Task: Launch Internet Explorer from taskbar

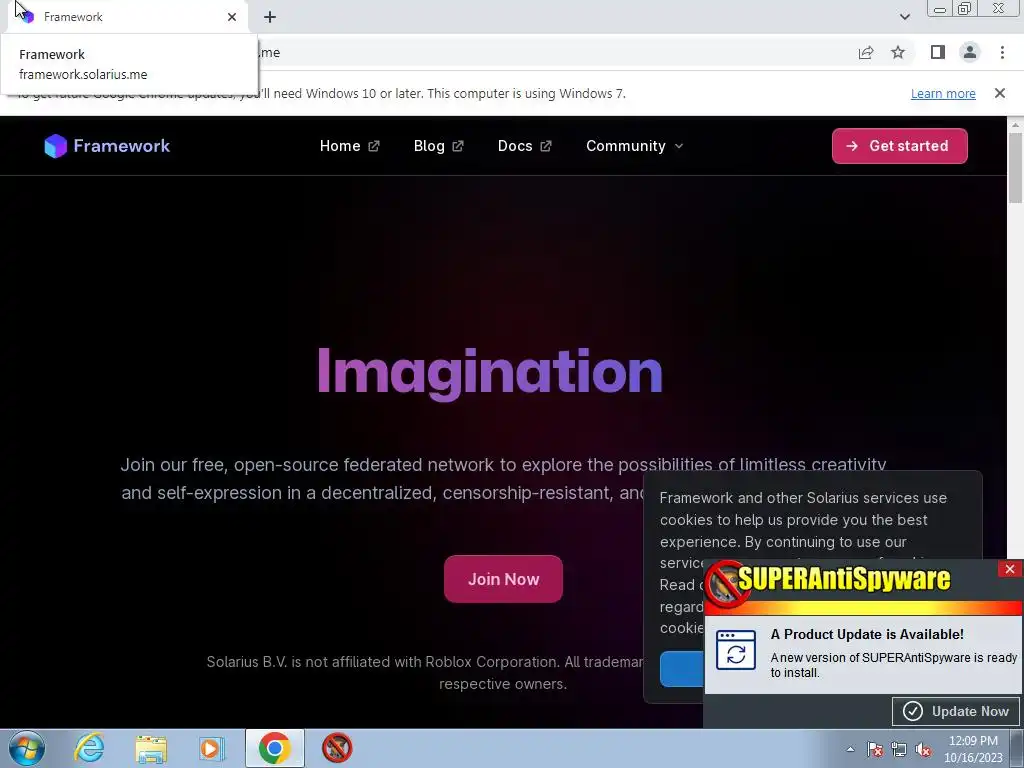Action: coord(89,748)
